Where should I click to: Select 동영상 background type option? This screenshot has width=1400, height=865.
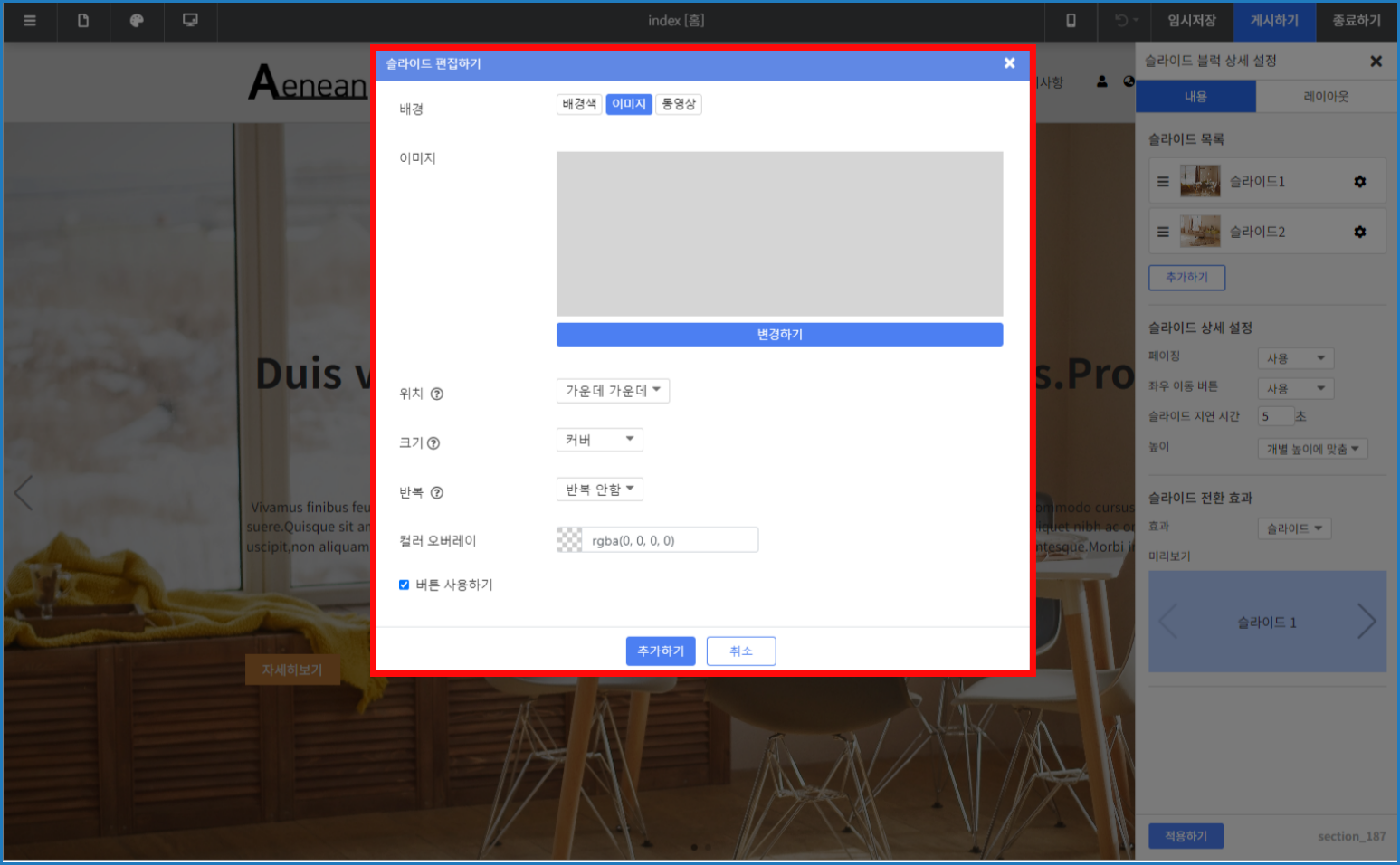(679, 105)
